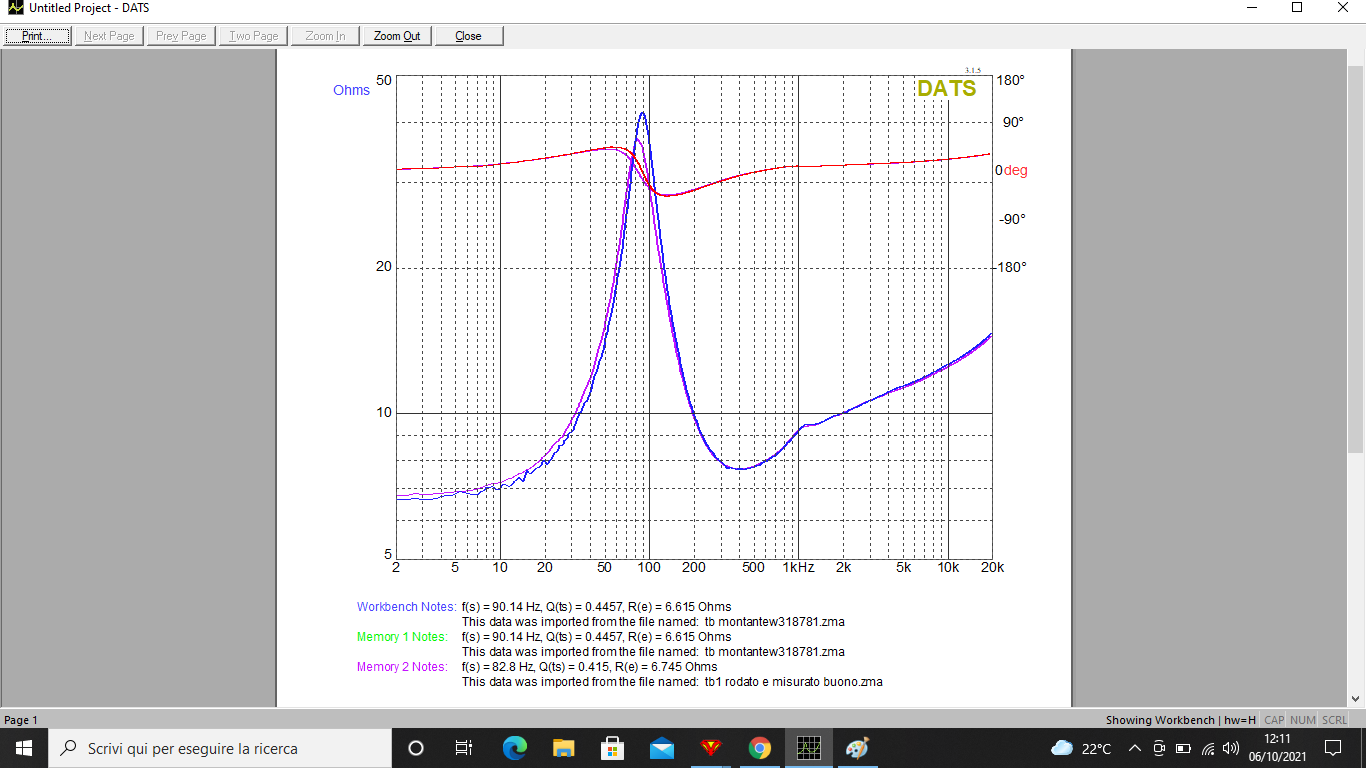Click the 'Page 1' status bar text
The height and width of the screenshot is (768, 1366).
tap(21, 720)
